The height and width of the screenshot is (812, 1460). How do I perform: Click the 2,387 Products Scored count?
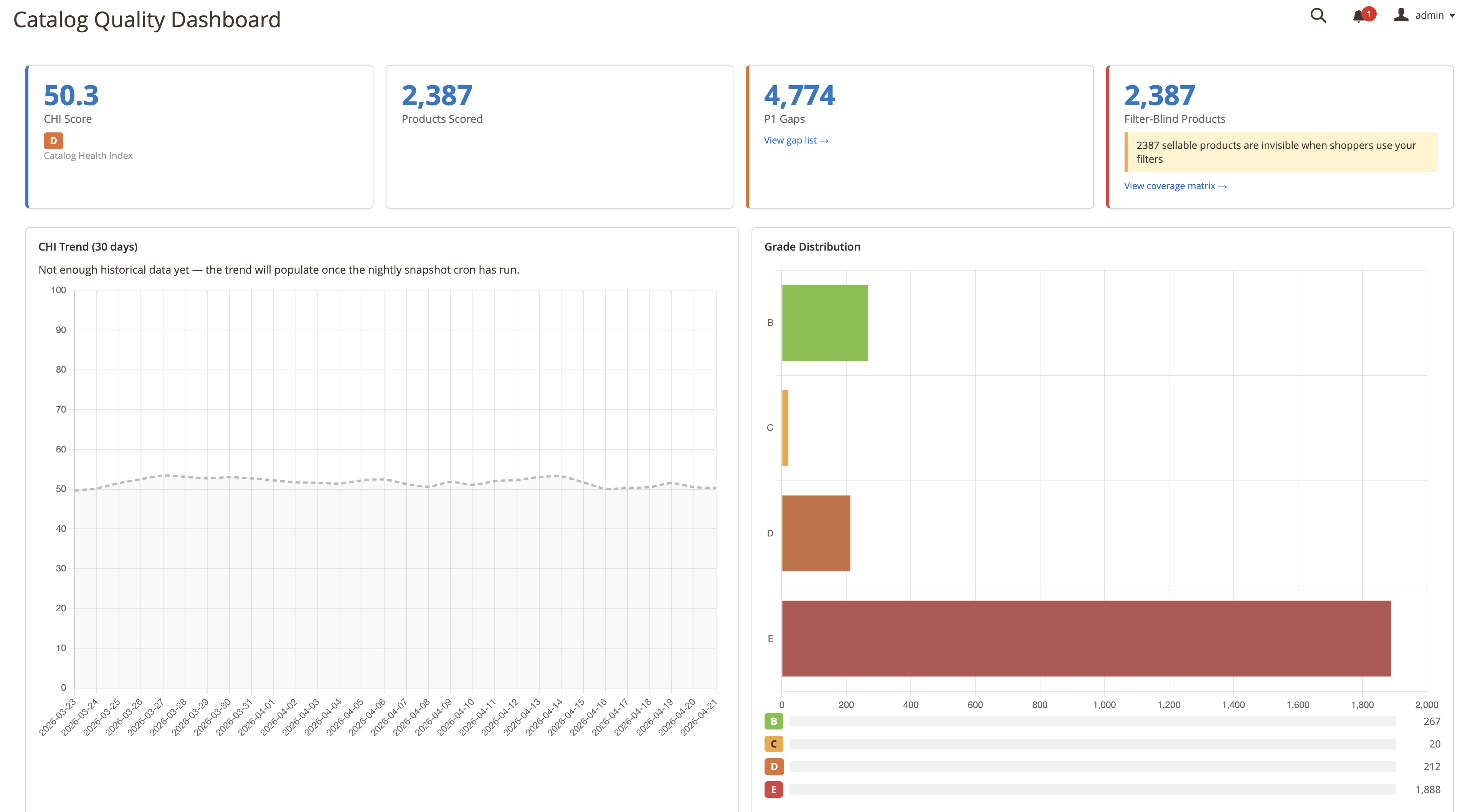(x=437, y=95)
